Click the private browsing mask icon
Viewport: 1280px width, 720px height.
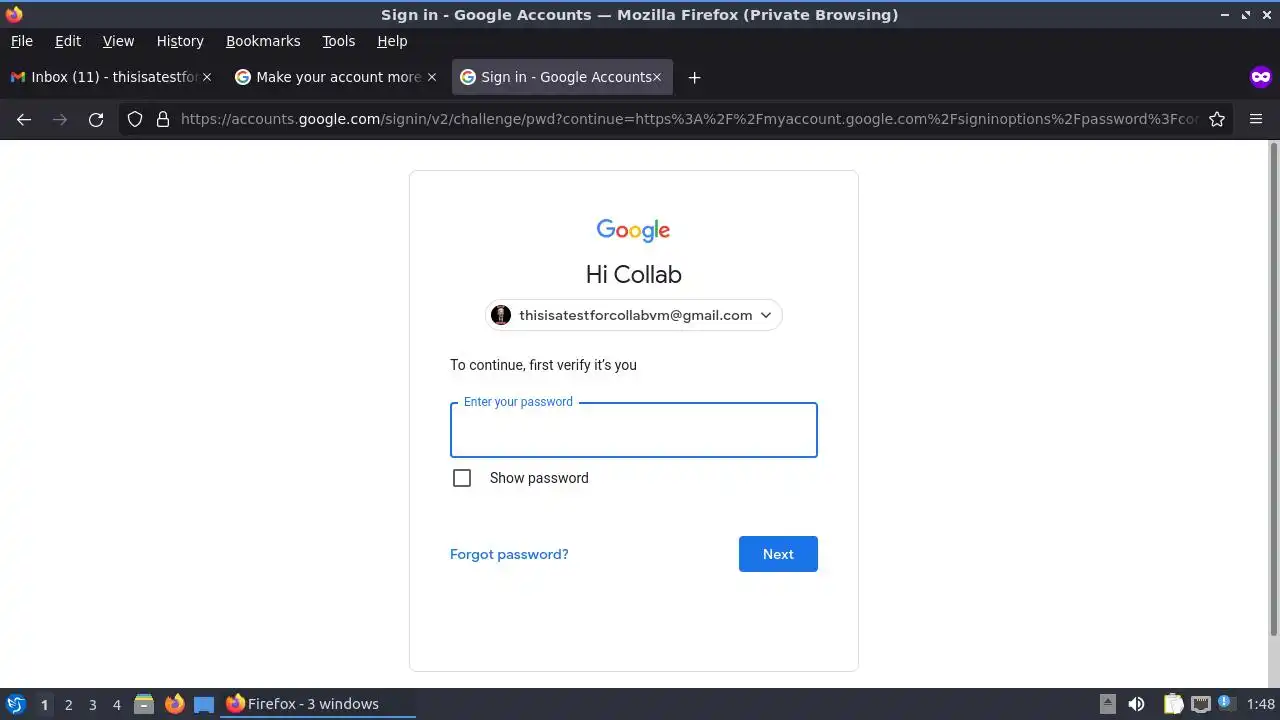[x=1261, y=77]
